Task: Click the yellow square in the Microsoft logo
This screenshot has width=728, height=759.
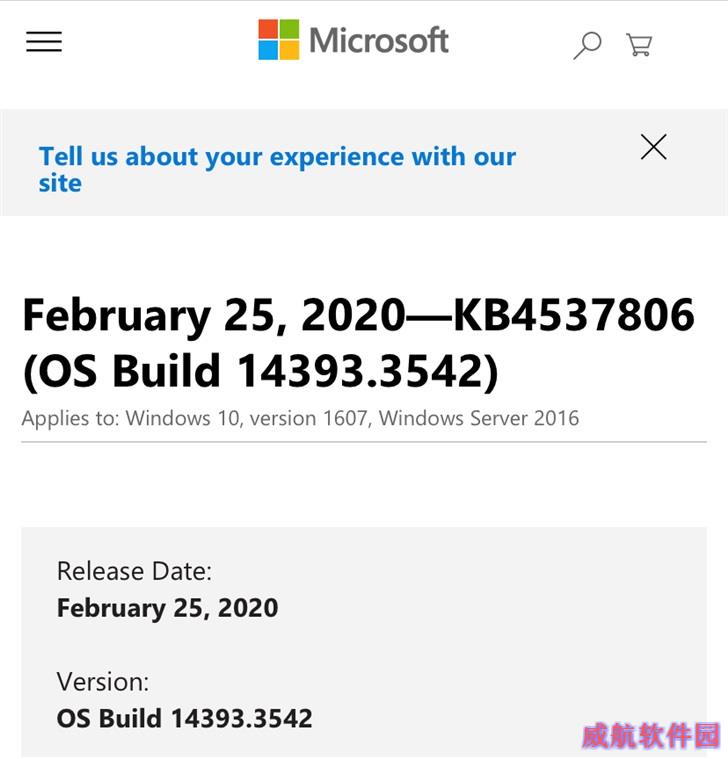Action: tap(289, 50)
